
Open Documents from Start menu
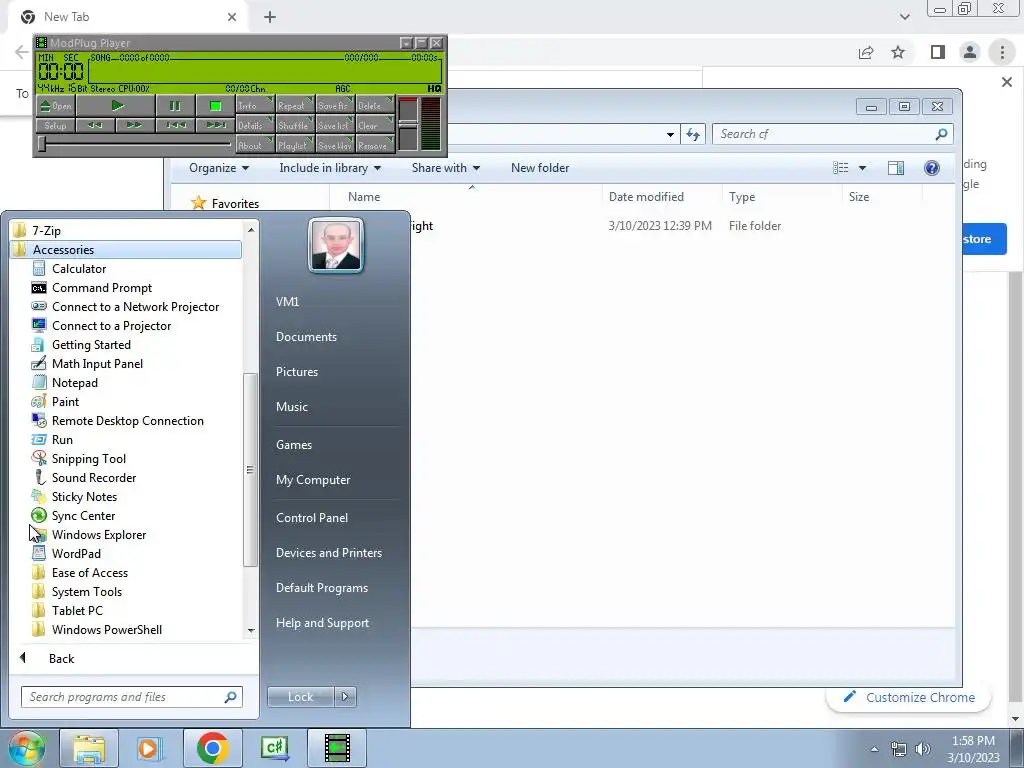pos(306,336)
